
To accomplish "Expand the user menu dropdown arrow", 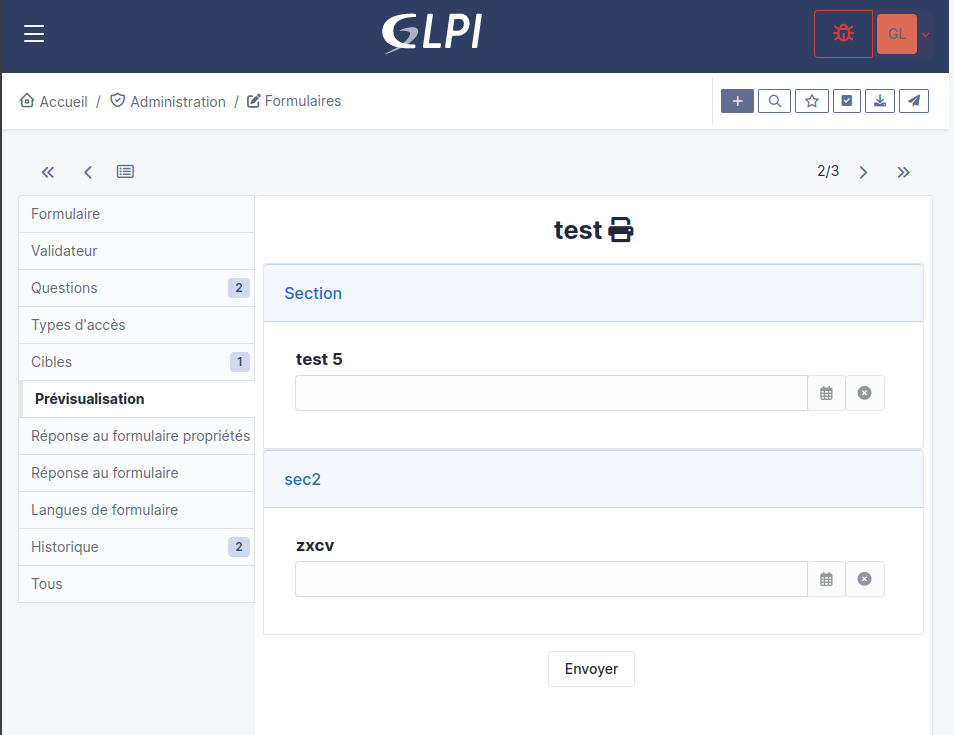I will (x=925, y=35).
